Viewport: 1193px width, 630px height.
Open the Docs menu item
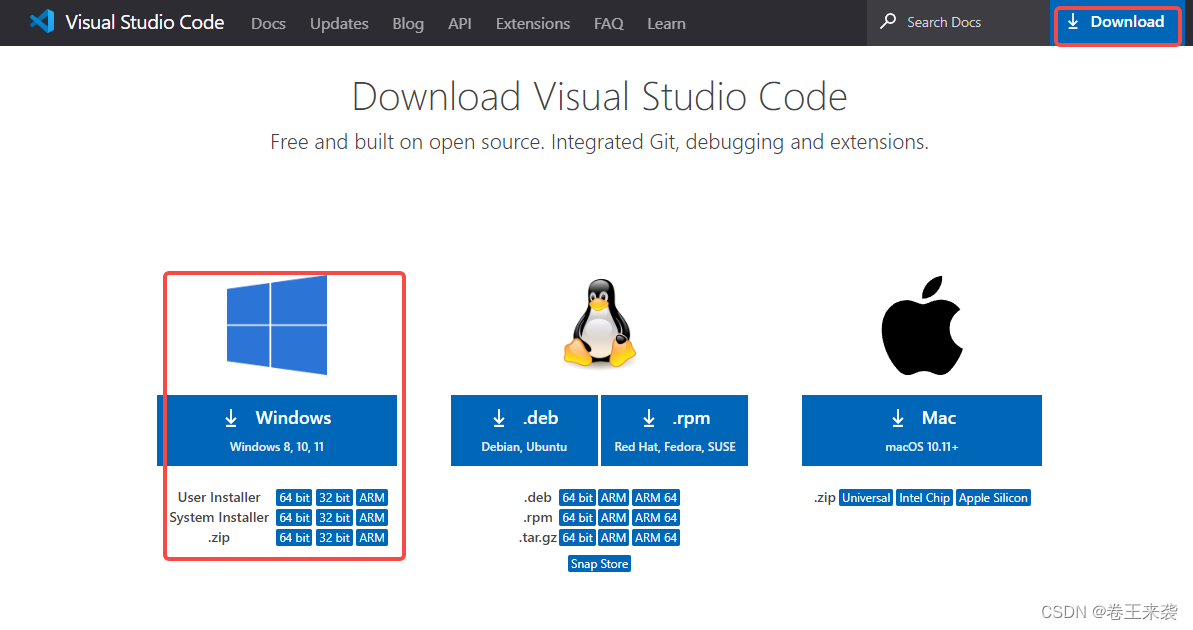coord(269,24)
